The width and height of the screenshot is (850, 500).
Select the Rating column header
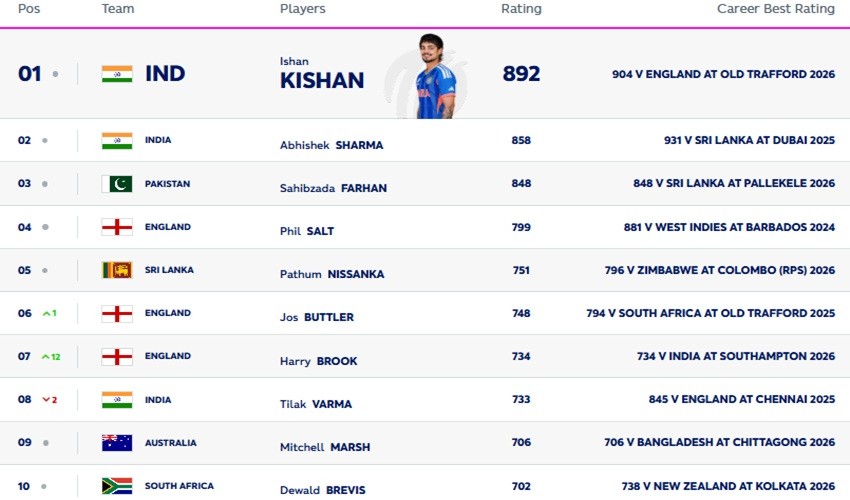pyautogui.click(x=521, y=9)
